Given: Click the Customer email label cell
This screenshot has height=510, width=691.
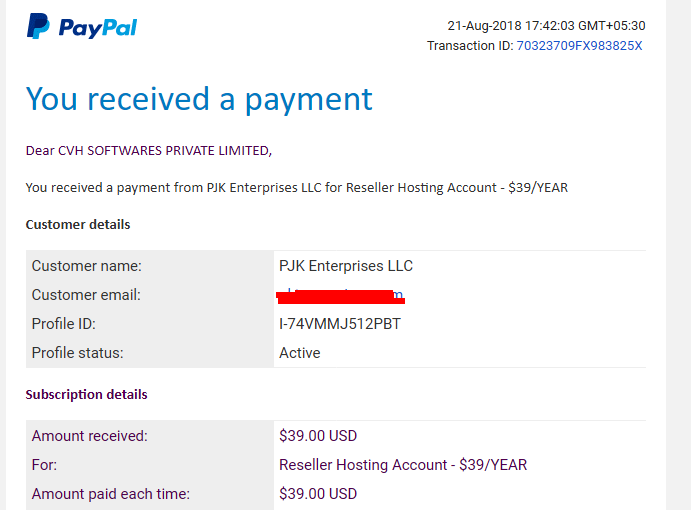Looking at the screenshot, I should coord(86,295).
